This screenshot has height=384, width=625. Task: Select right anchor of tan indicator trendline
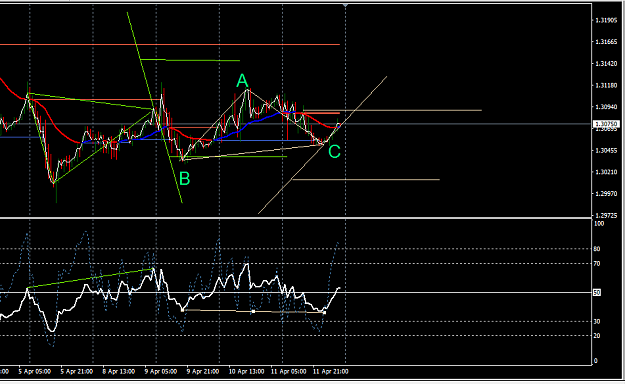point(324,313)
